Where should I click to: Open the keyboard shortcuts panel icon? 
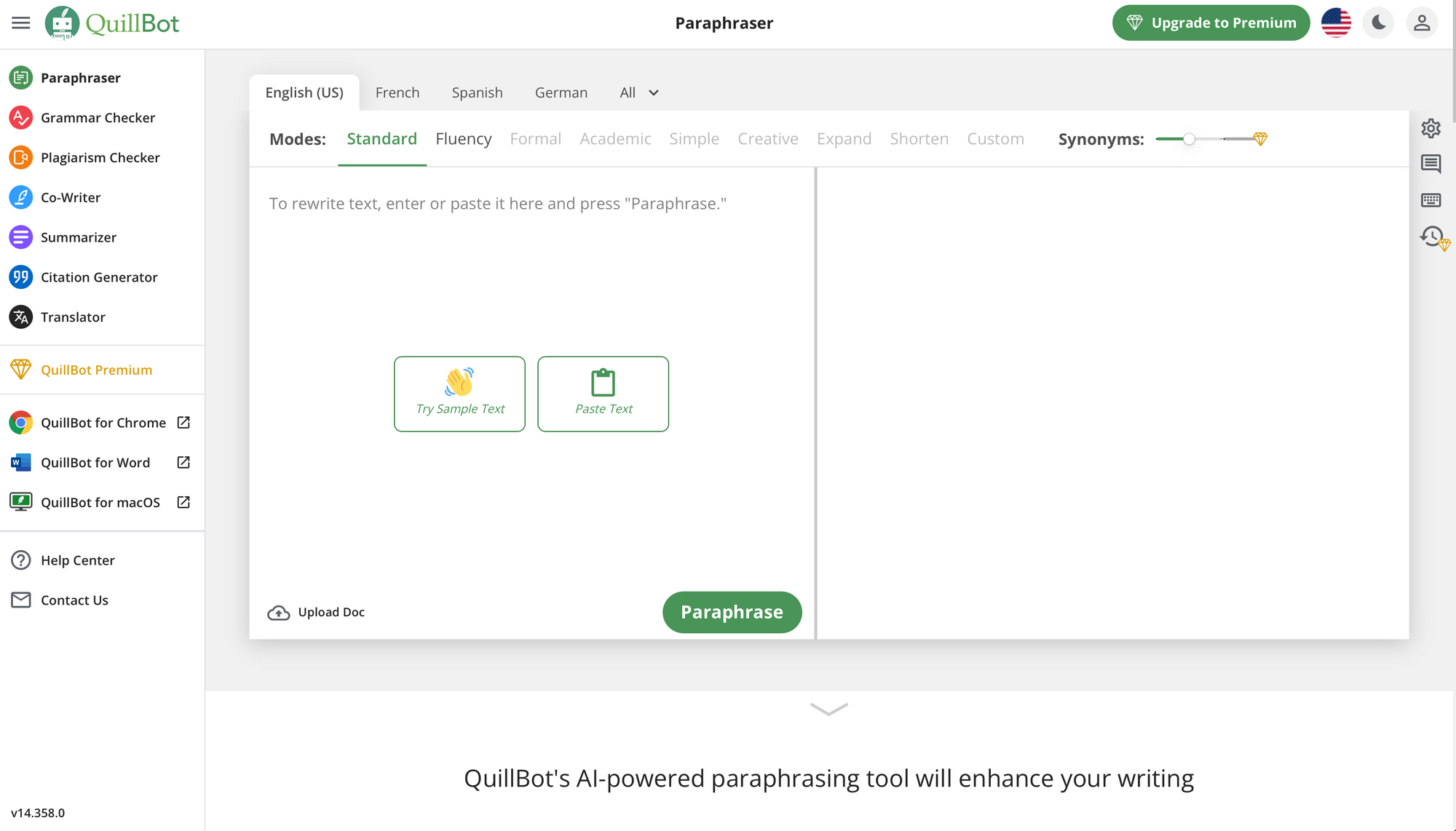[x=1431, y=200]
